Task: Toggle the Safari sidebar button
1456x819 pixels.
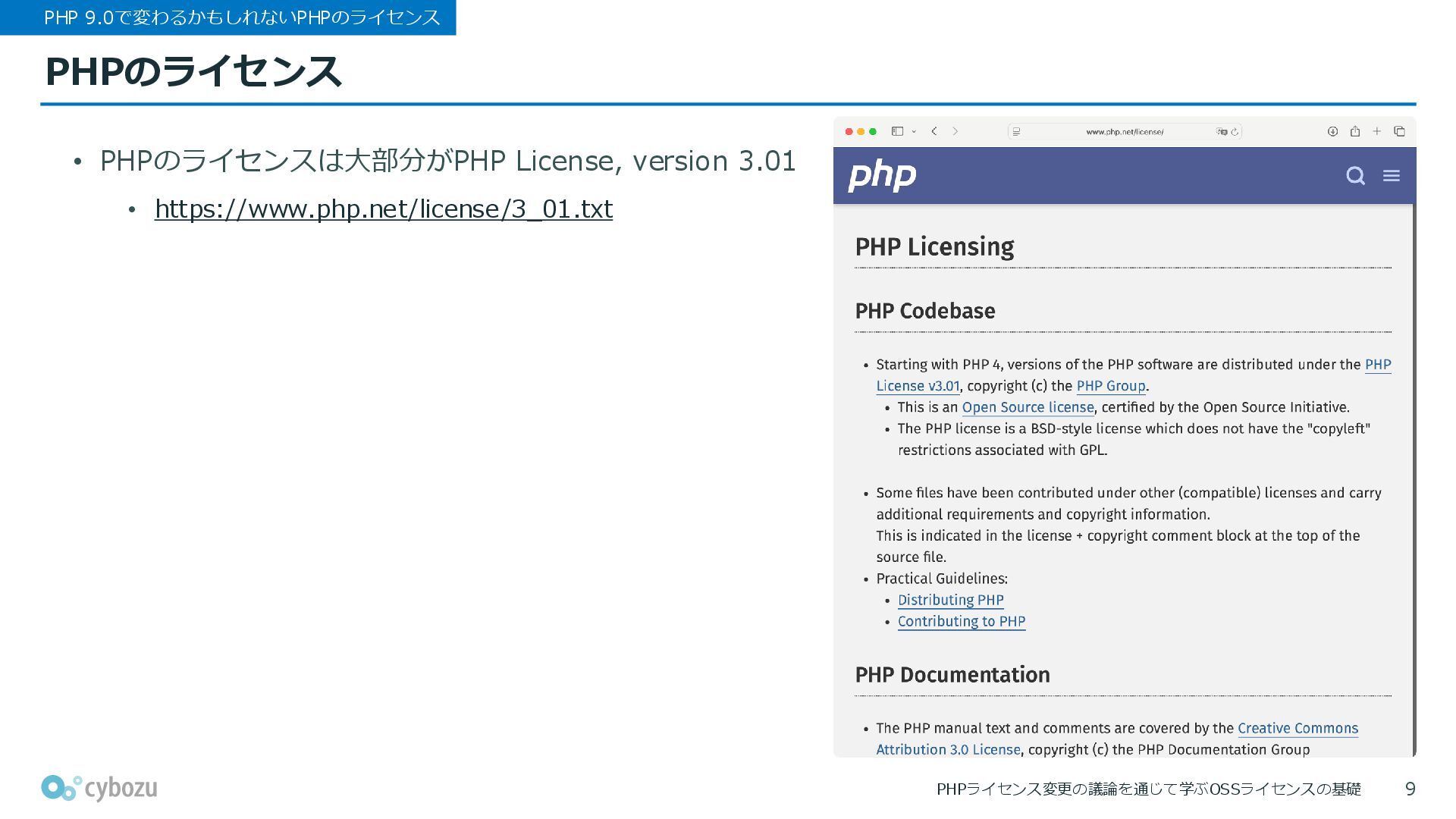Action: click(x=897, y=131)
